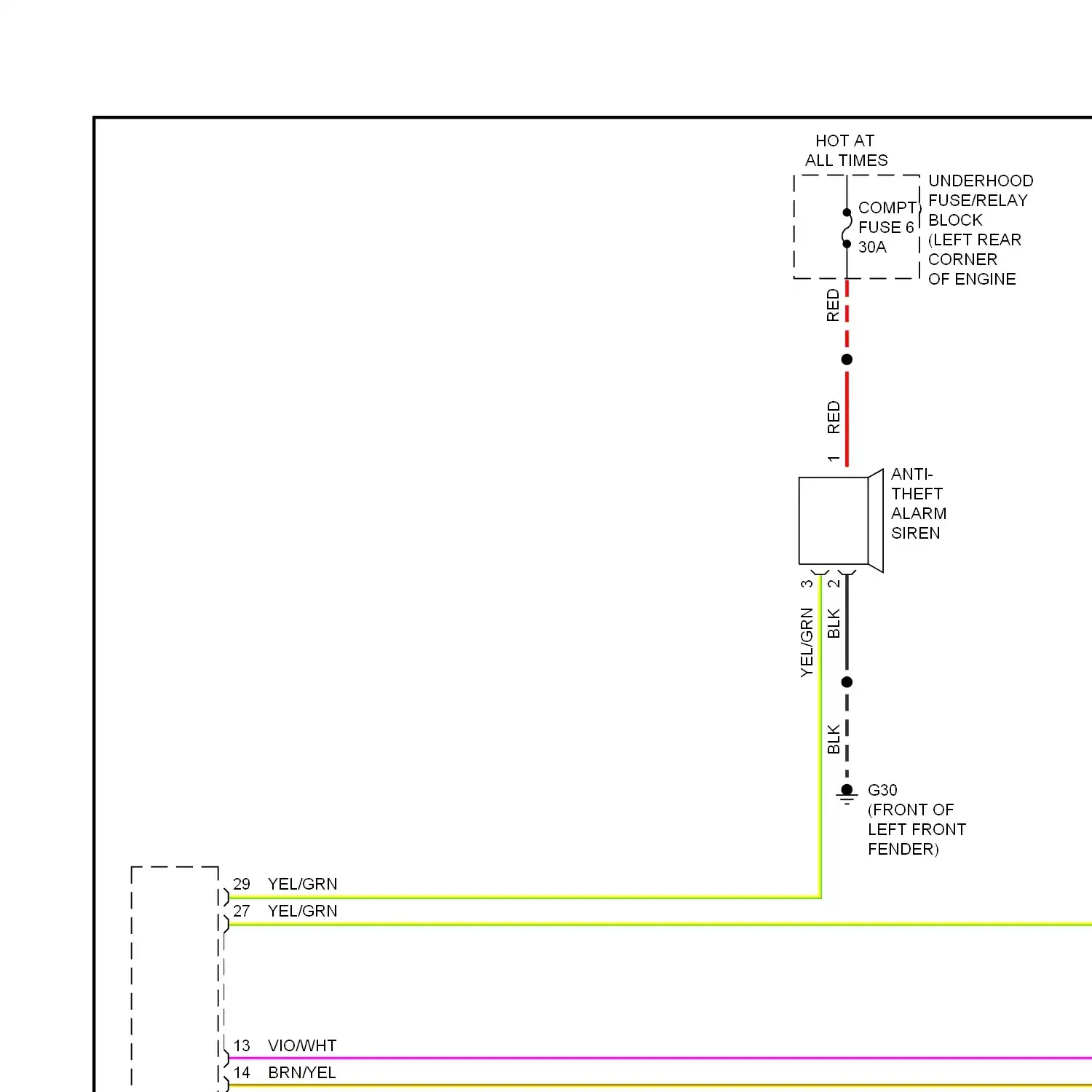1092x1092 pixels.
Task: Click the 'G30 (FRONT OF LEFT FRONT FENDER)' text
Action: (x=917, y=820)
